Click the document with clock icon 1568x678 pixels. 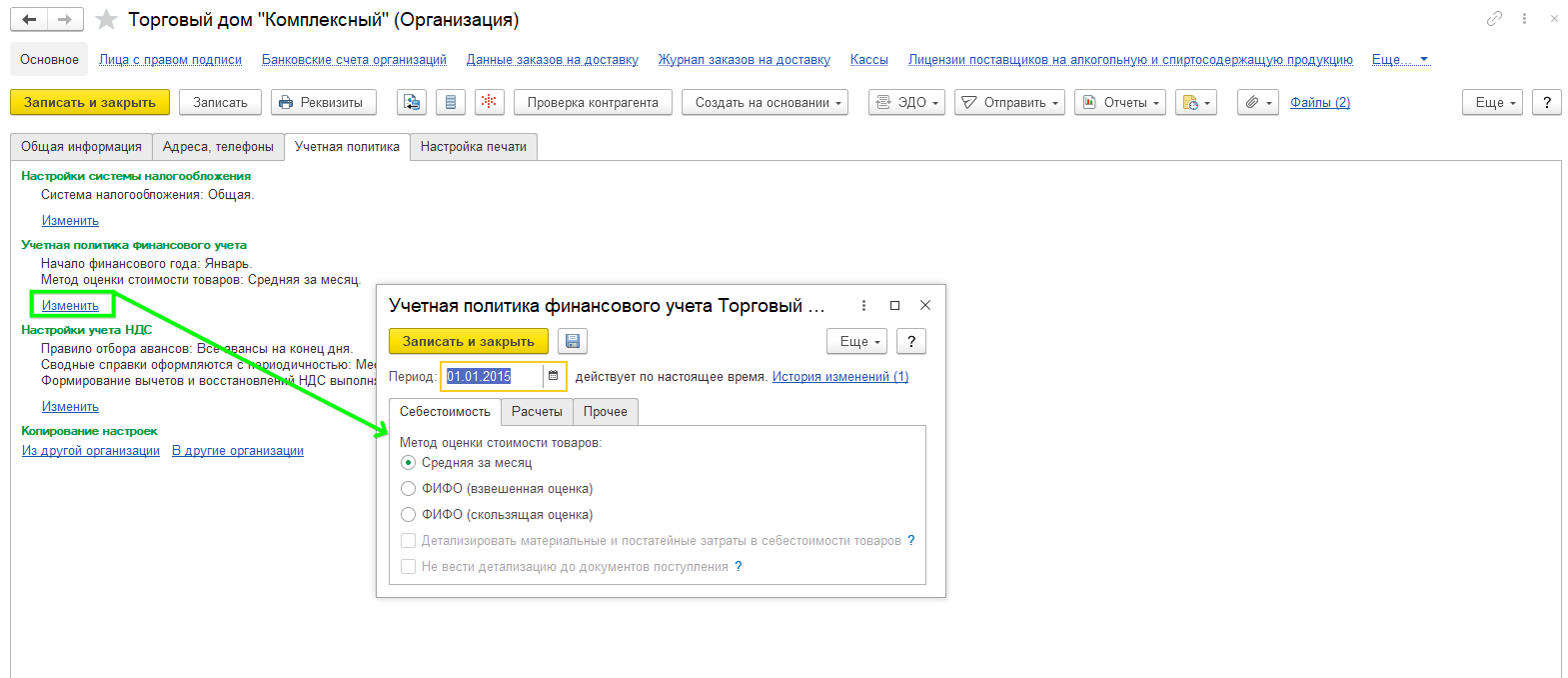point(1195,102)
